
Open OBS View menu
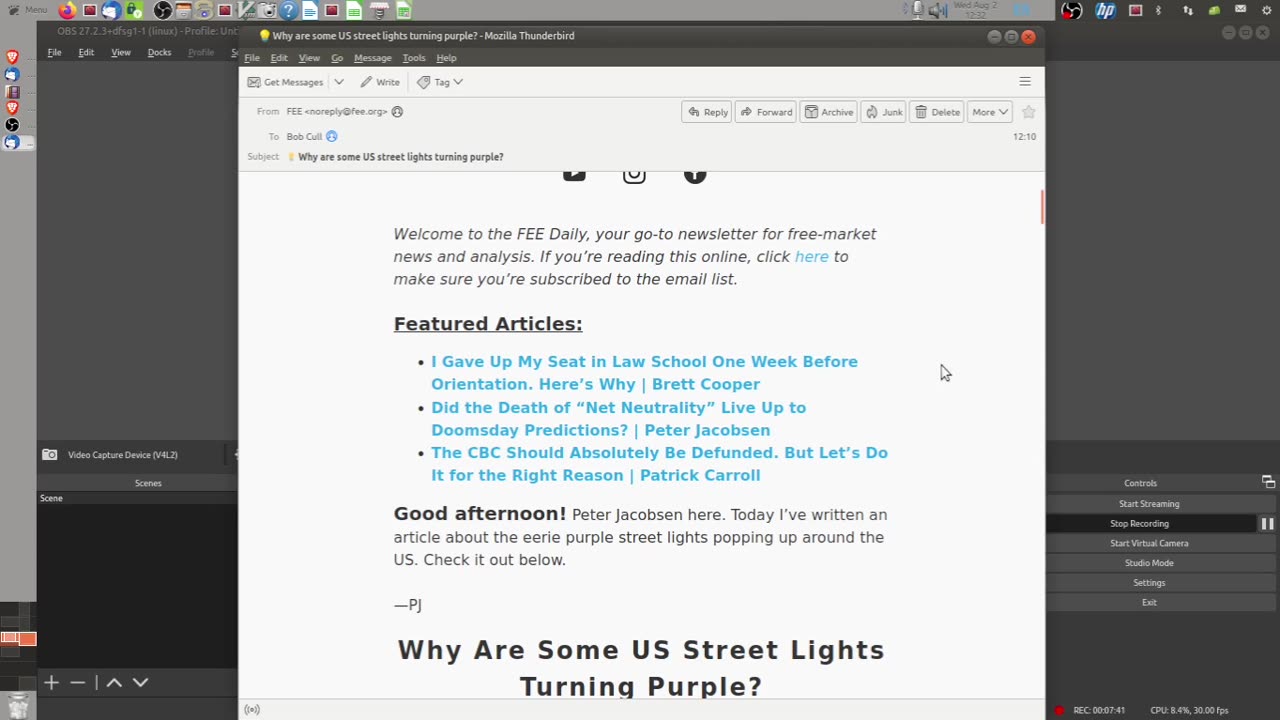121,52
